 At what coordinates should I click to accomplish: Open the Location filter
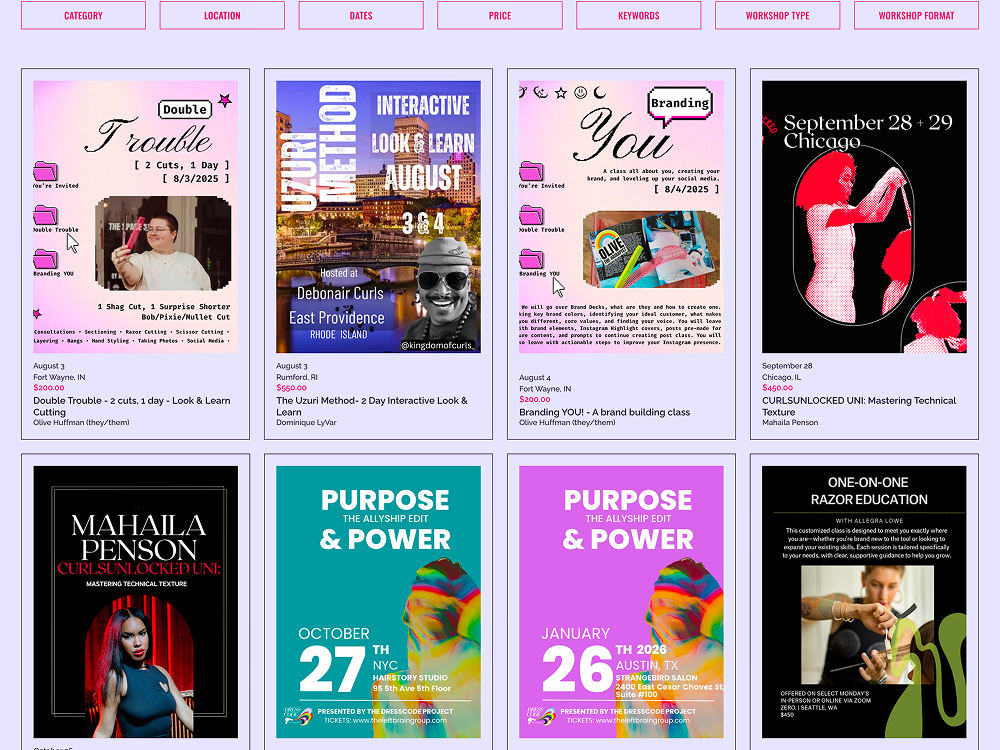[x=222, y=15]
